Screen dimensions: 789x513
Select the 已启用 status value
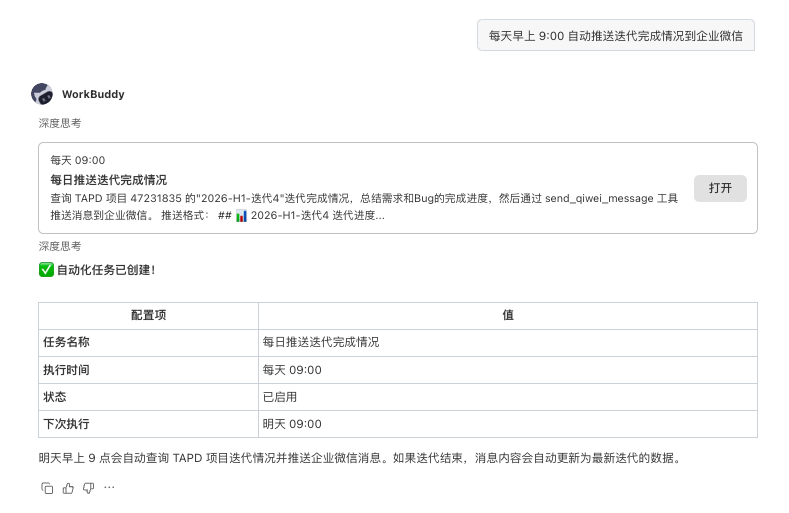point(508,397)
